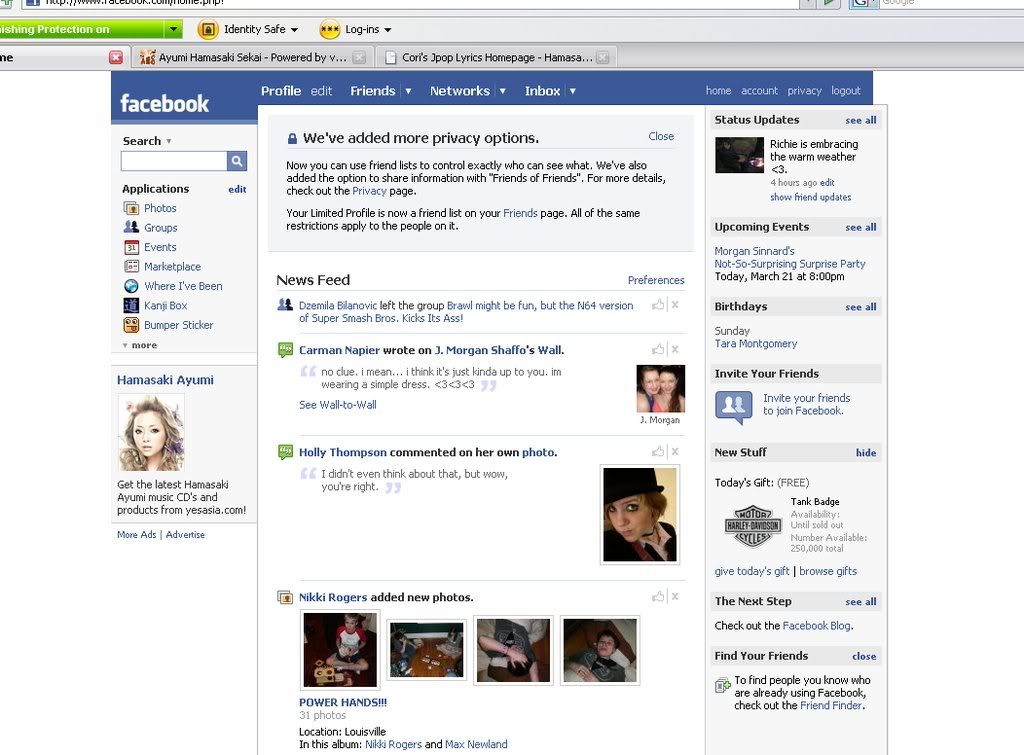Open the Profile menu item
The height and width of the screenshot is (755, 1024).
pos(281,91)
